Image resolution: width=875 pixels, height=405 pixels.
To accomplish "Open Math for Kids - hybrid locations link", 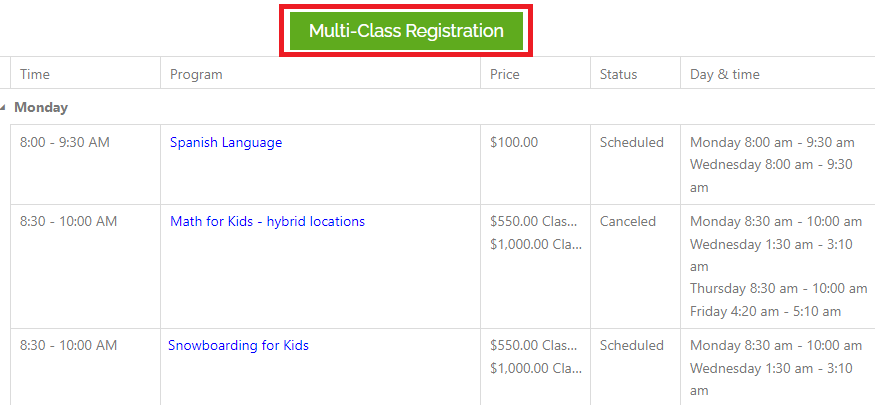I will [267, 221].
